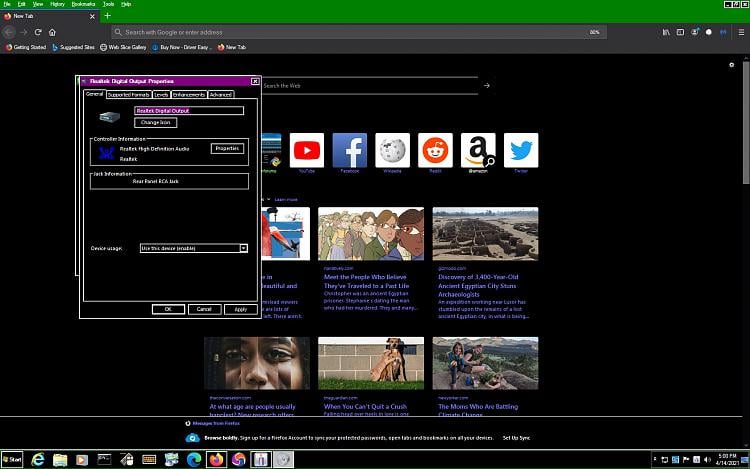
Task: Click the Windows Start button
Action: (x=12, y=459)
